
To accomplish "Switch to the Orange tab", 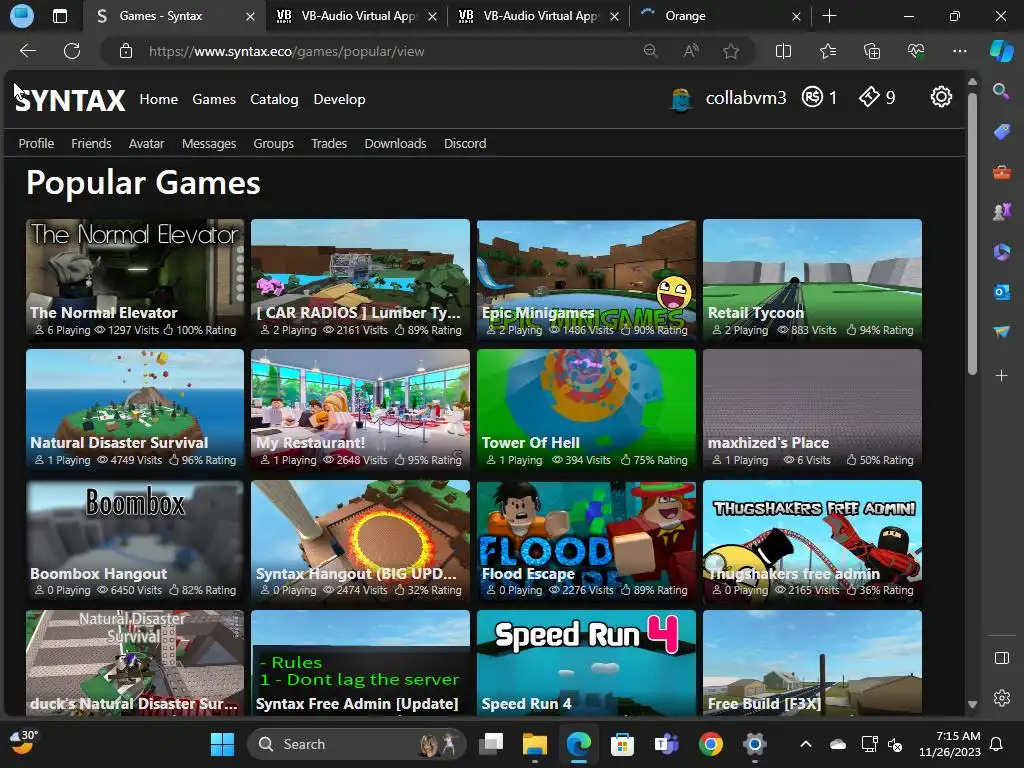I will [x=720, y=16].
